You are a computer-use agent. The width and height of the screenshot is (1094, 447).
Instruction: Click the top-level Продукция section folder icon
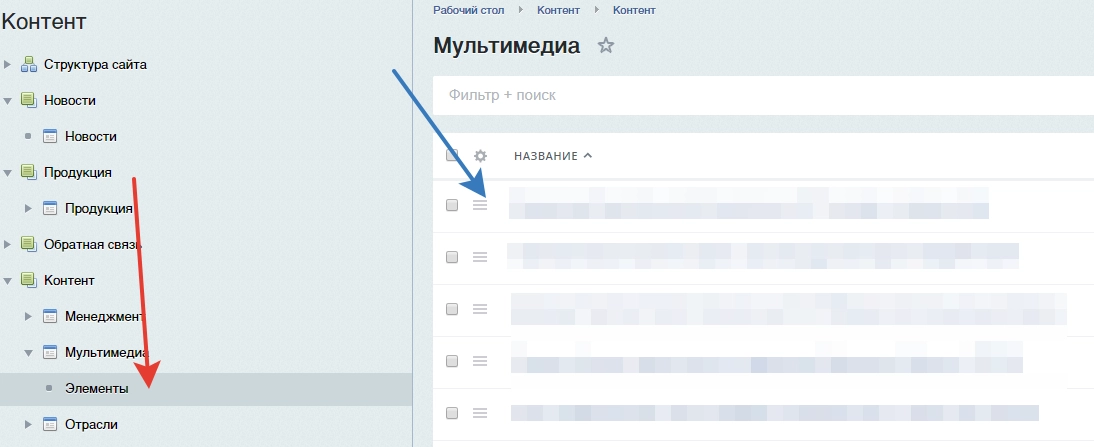[29, 172]
